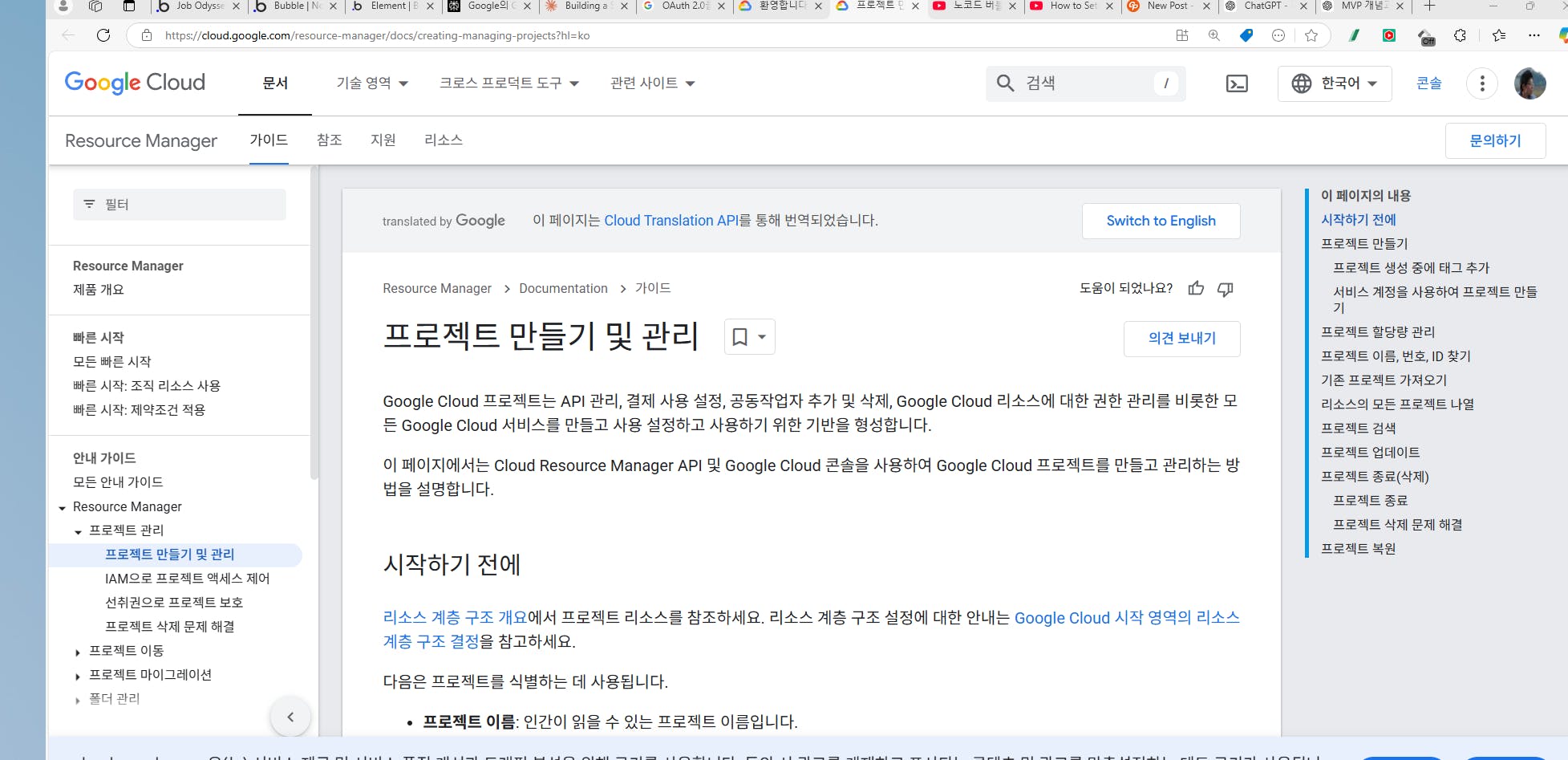Select the 가이드 tab

pyautogui.click(x=269, y=140)
